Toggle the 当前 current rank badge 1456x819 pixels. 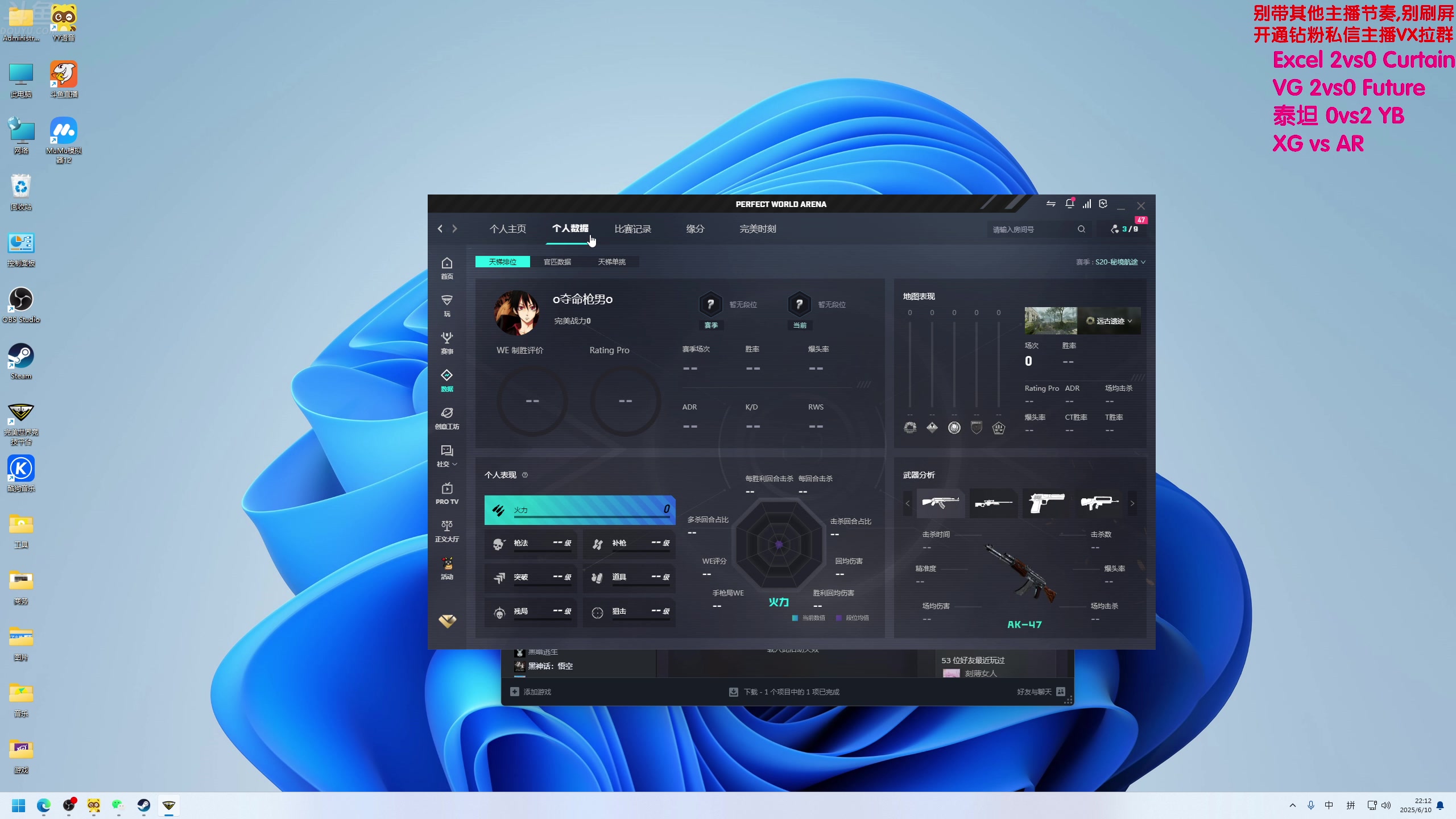[800, 311]
